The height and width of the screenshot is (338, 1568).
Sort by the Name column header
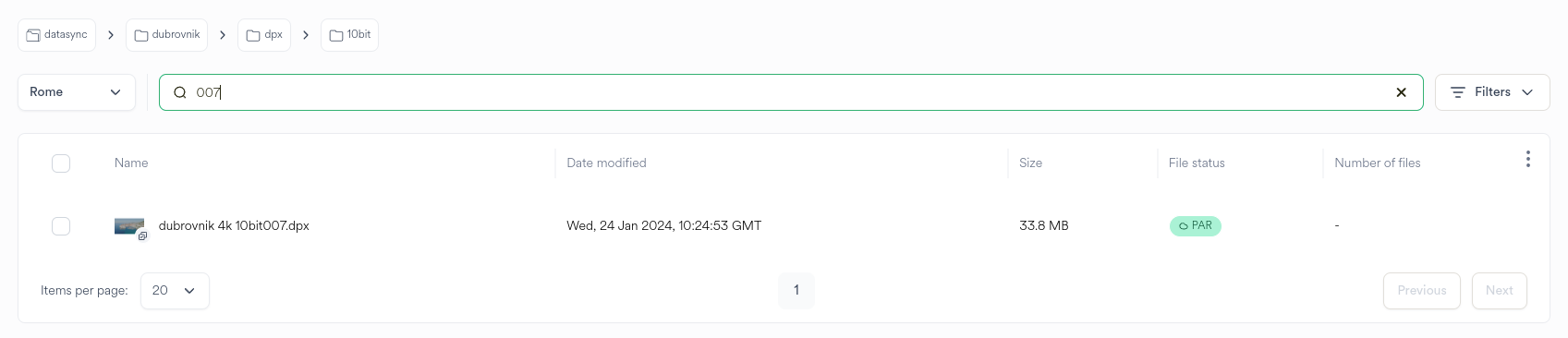[x=131, y=163]
